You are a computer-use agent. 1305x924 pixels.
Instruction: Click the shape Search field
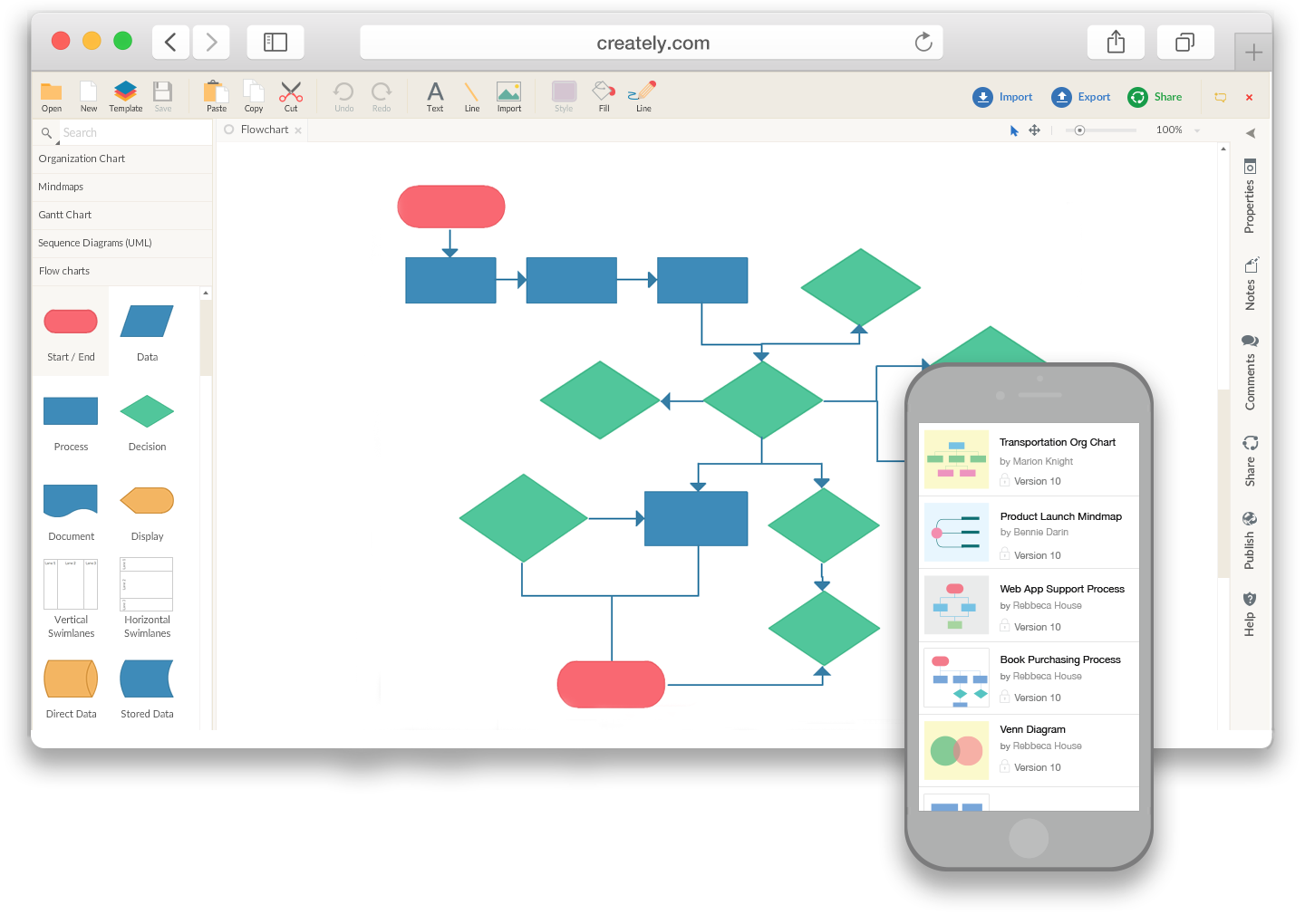tap(131, 133)
